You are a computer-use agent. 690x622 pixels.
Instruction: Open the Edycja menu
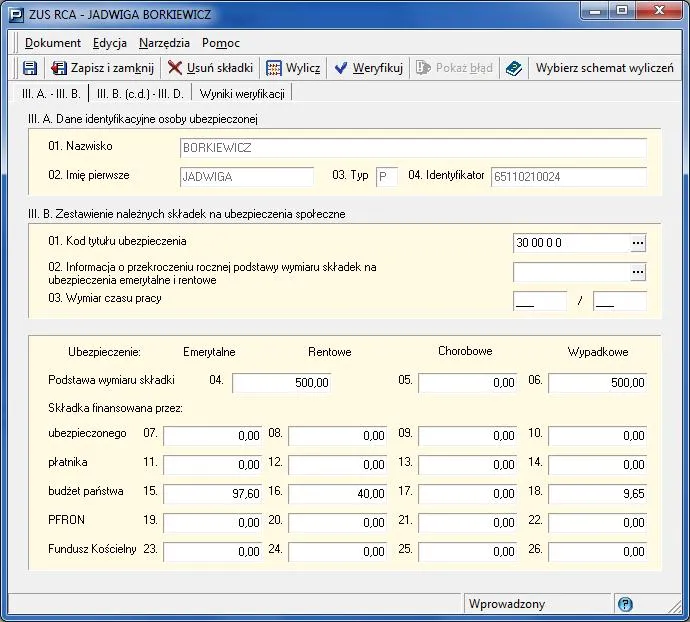tap(109, 43)
